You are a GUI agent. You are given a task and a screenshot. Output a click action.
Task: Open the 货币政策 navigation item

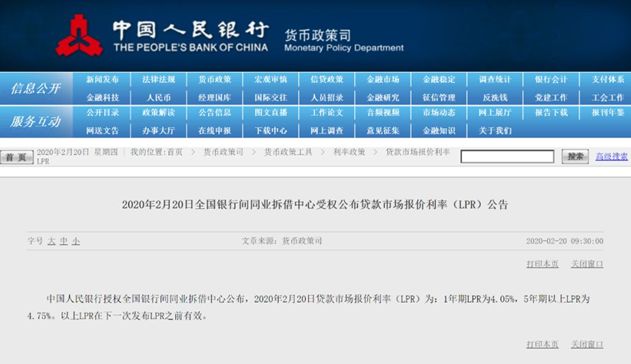[214, 79]
